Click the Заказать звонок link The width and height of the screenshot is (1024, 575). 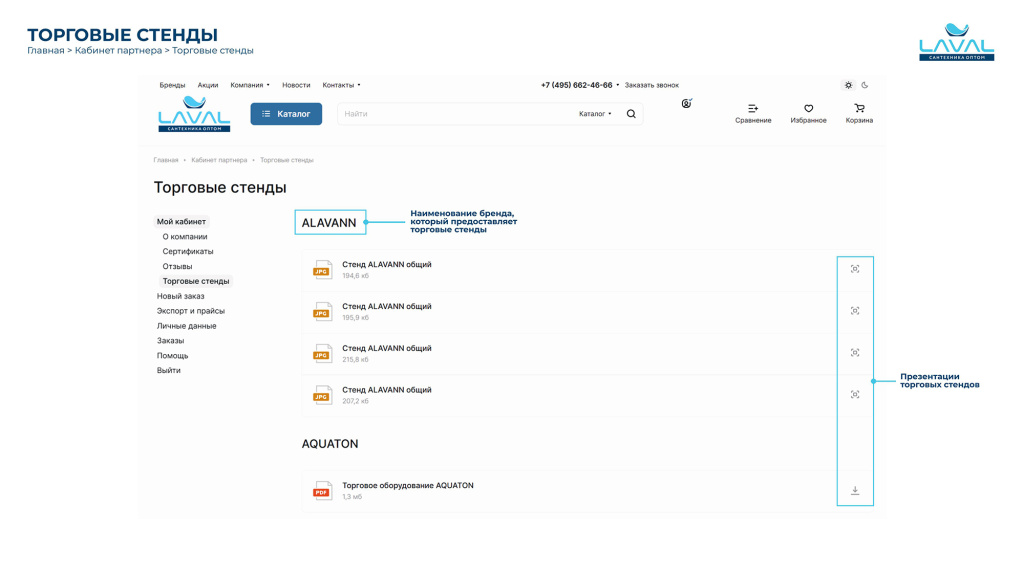coord(651,86)
